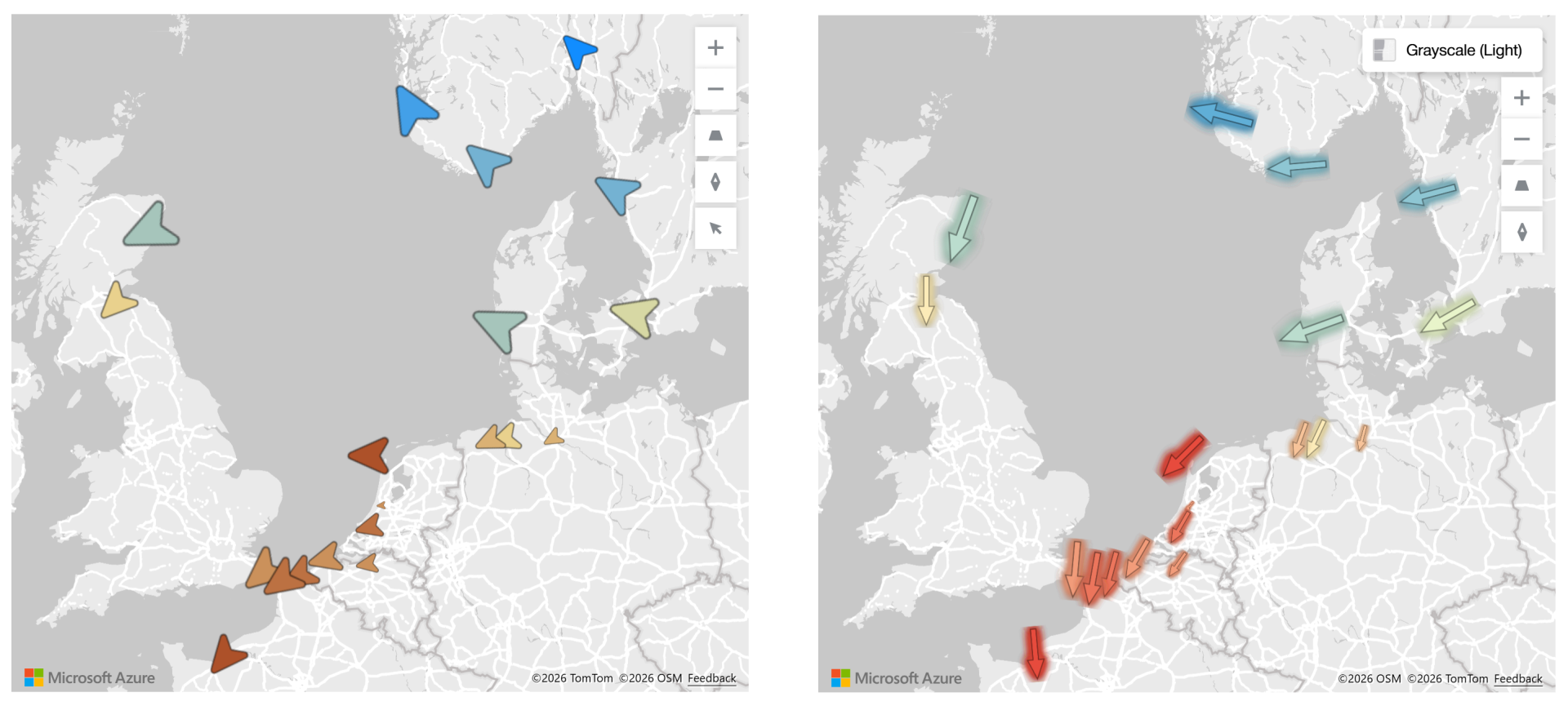Click the pale yellow-green arrow in right map
Viewport: 1568px width, 706px height.
pyautogui.click(x=1447, y=317)
